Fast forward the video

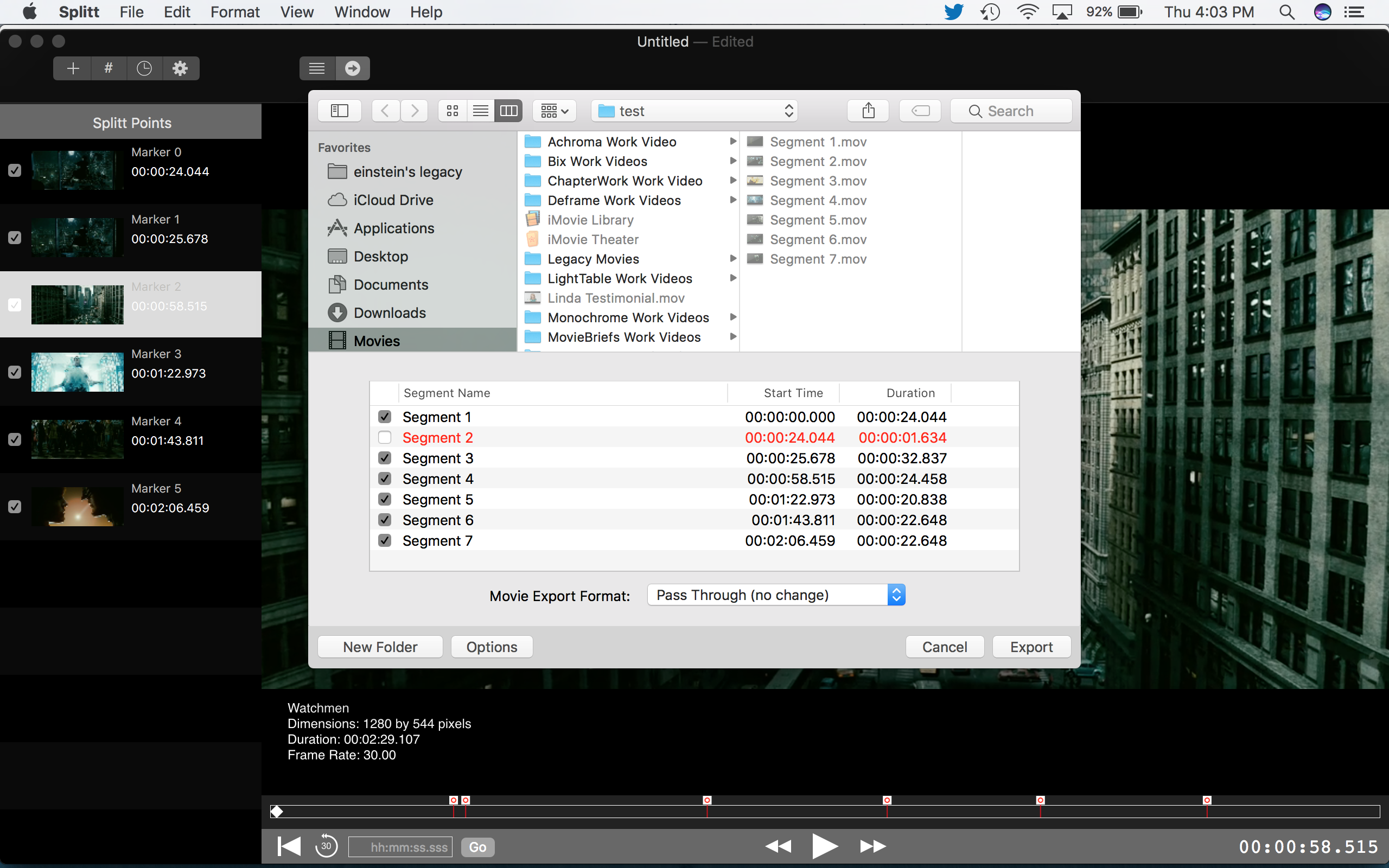(873, 846)
